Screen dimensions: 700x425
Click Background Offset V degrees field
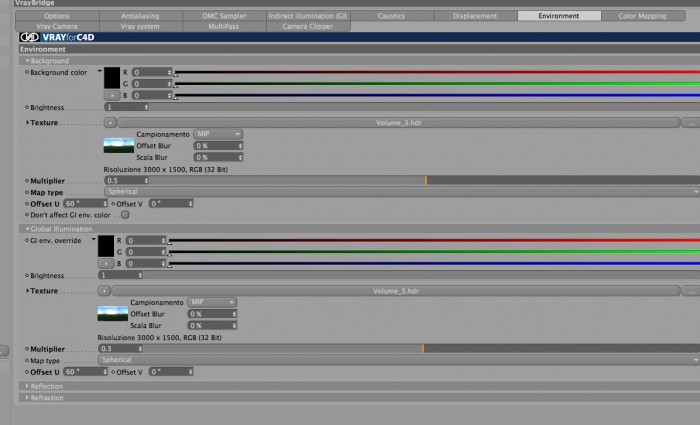pos(171,204)
